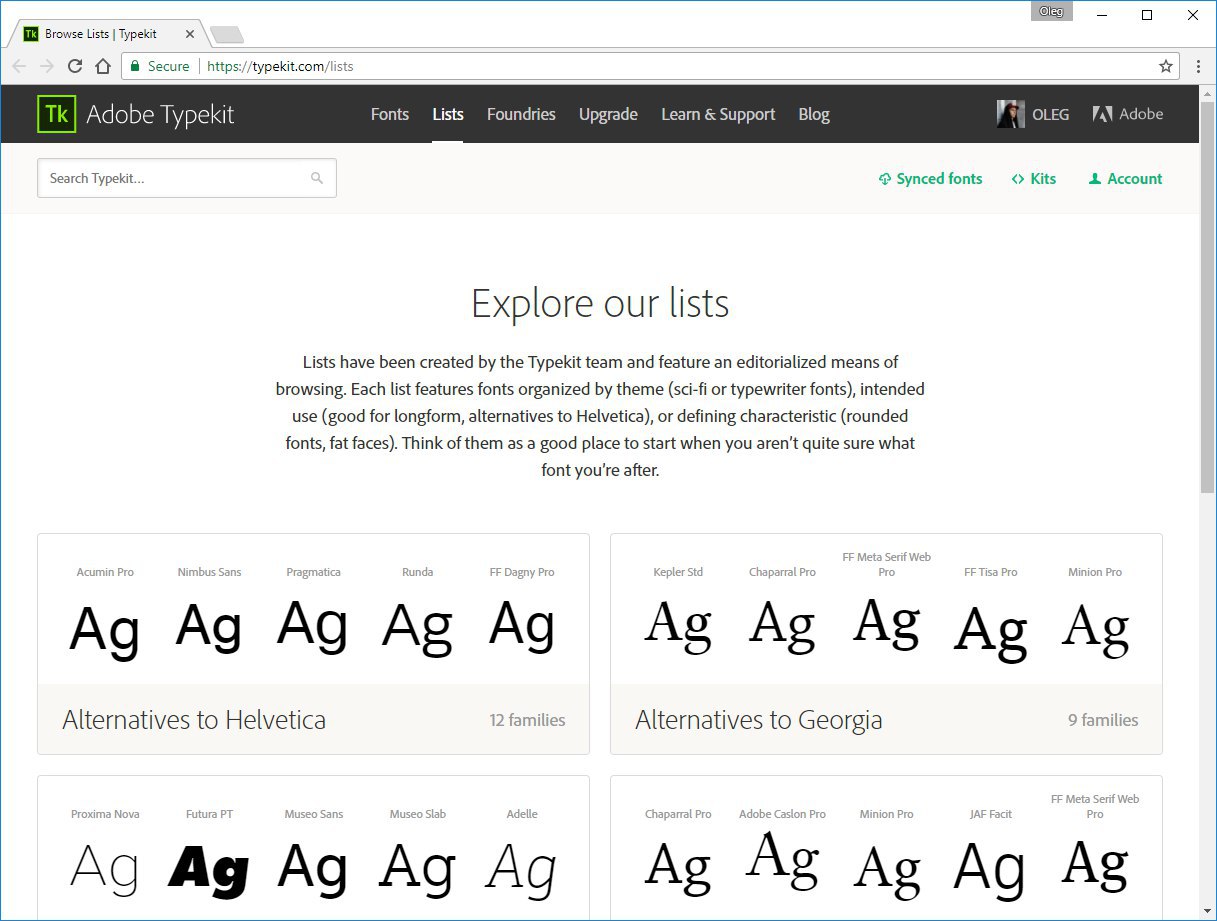The height and width of the screenshot is (921, 1217).
Task: Click the Account person icon
Action: coord(1095,179)
